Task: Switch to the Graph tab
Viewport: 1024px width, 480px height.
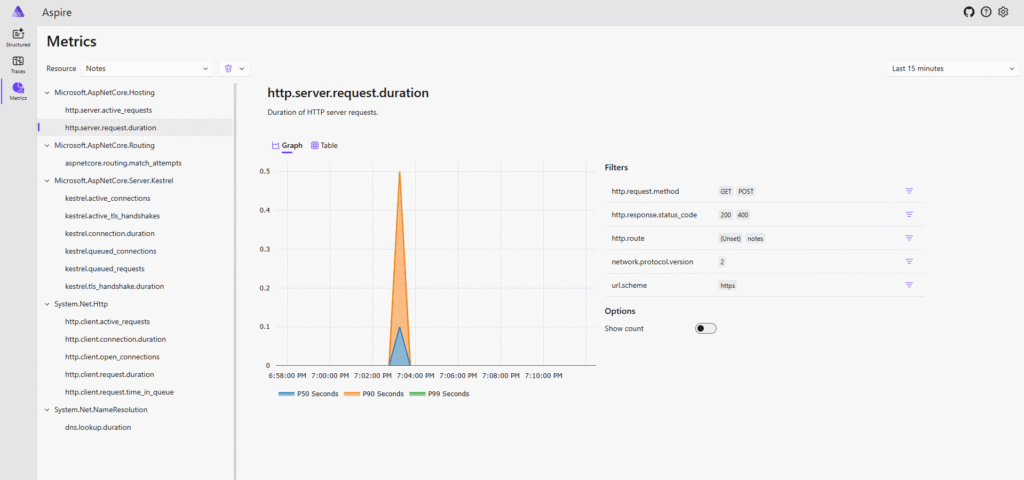Action: (x=287, y=146)
